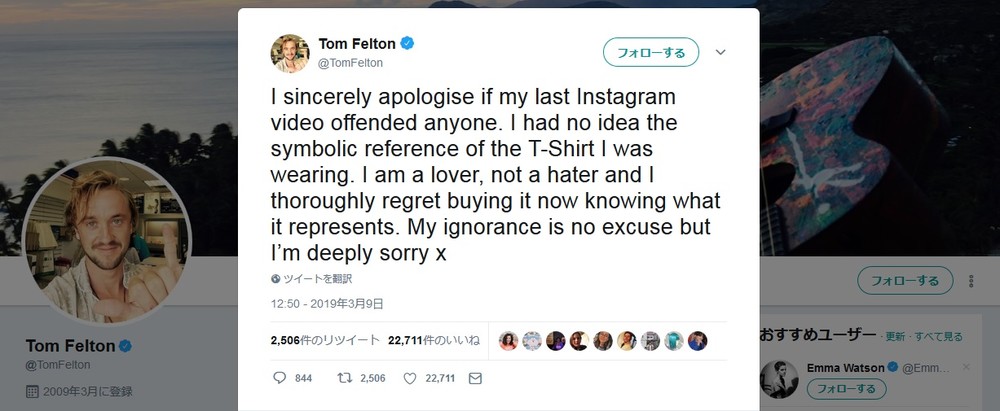Follow Tom Felton from the tweet header
Image resolution: width=1000 pixels, height=411 pixels.
tap(650, 52)
